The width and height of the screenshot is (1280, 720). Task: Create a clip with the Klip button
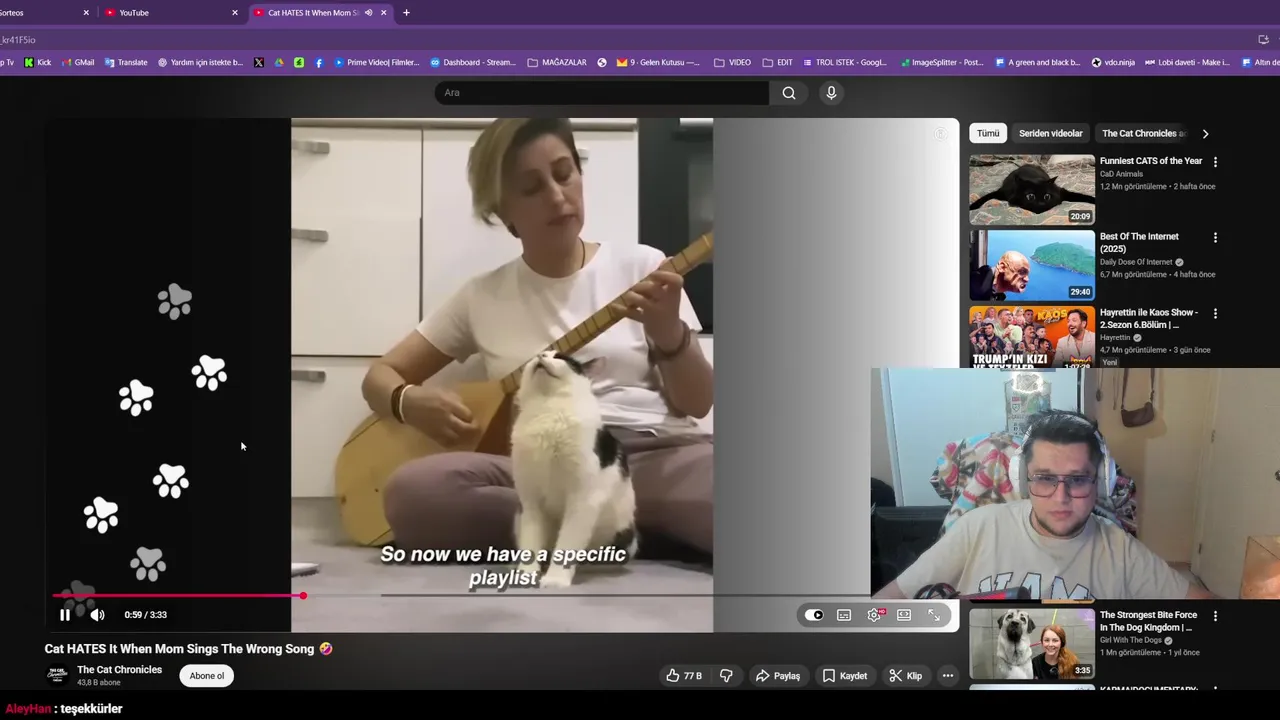(906, 676)
